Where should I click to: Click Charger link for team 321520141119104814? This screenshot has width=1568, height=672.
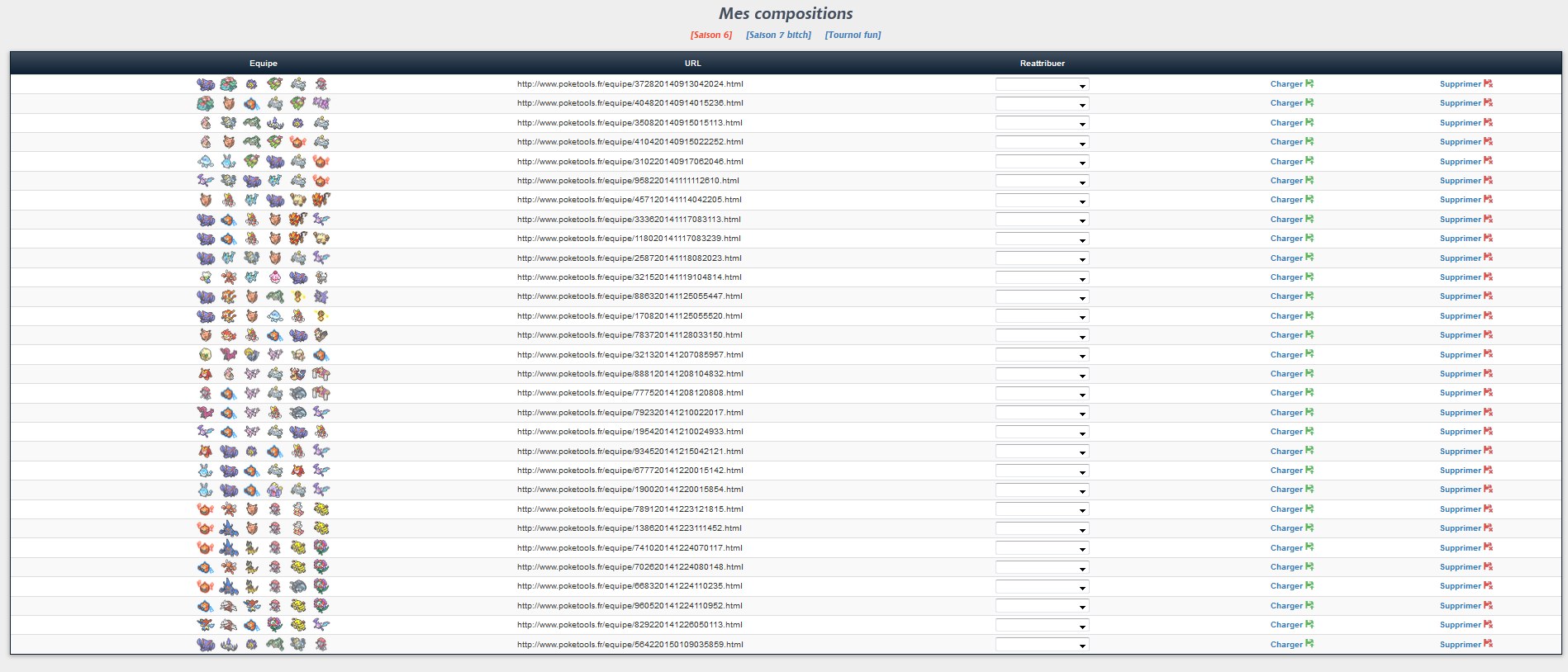(x=1286, y=277)
